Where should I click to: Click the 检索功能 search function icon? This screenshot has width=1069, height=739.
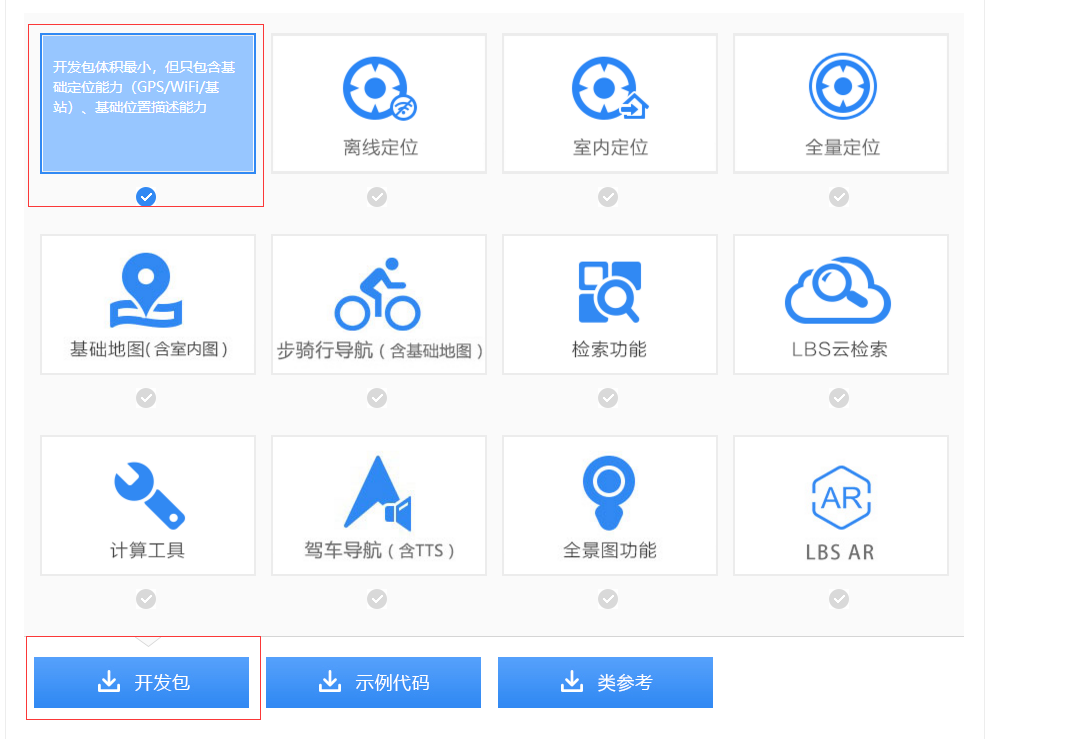tap(608, 290)
